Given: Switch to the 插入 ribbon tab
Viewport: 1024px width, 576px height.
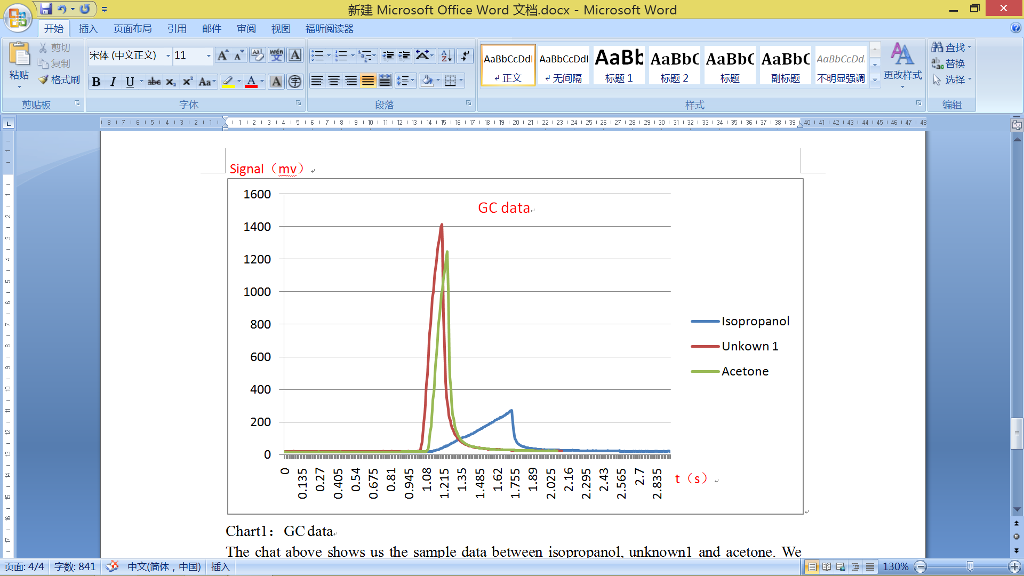Looking at the screenshot, I should coord(88,29).
